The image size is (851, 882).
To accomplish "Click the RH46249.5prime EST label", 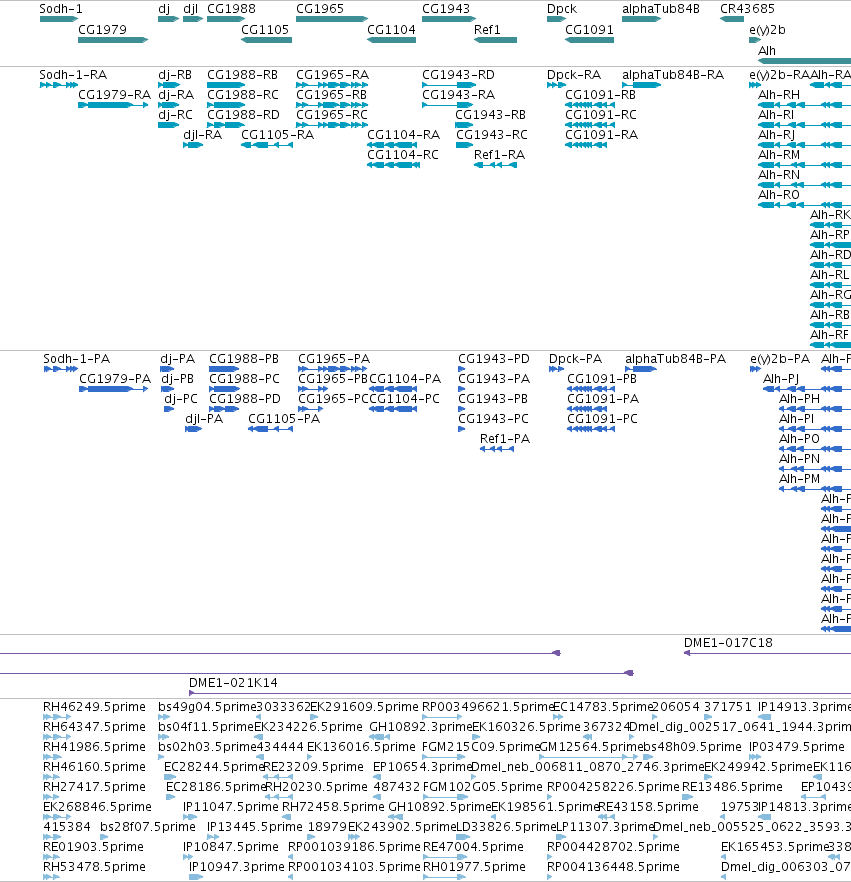I will point(94,707).
